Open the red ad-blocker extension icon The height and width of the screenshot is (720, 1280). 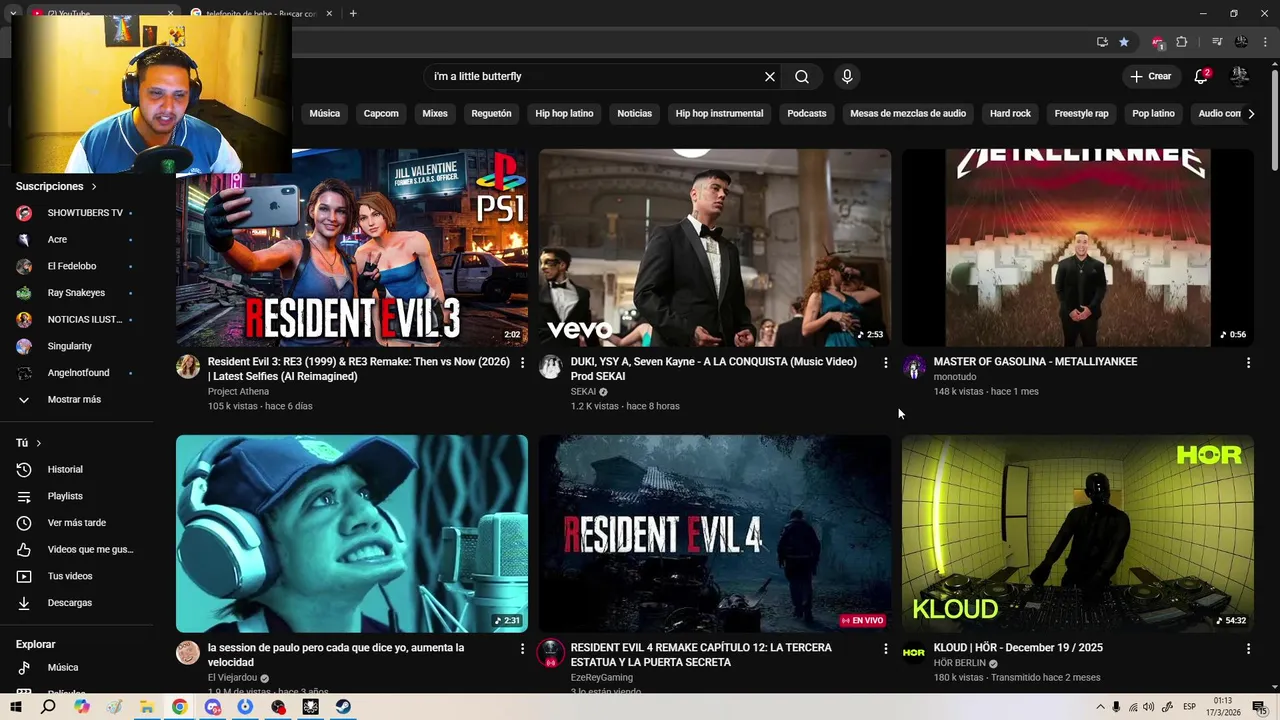[1158, 42]
